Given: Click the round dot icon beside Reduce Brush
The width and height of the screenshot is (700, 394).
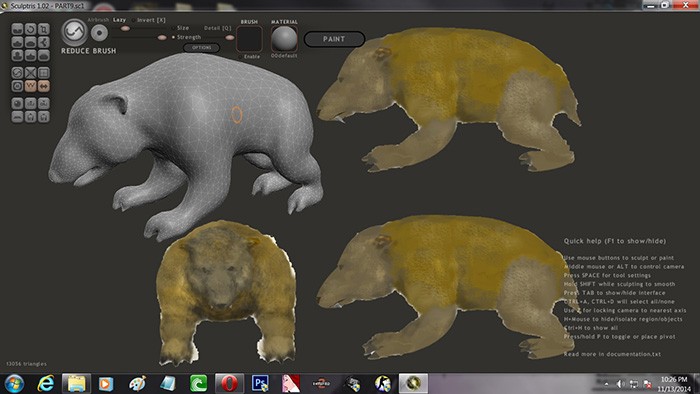Looking at the screenshot, I should tap(99, 33).
